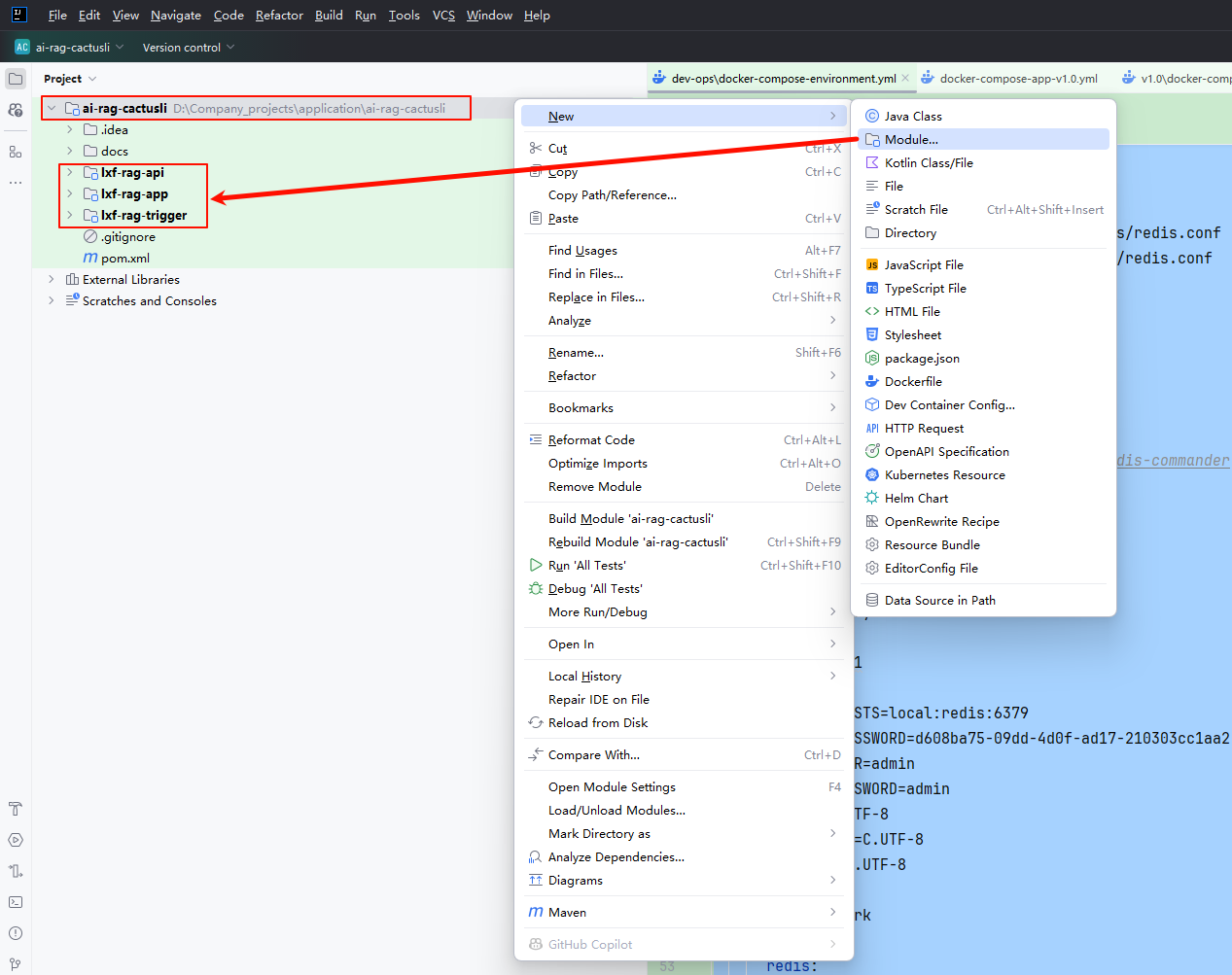Close the docker-compose-environment.yml tab

click(x=905, y=79)
